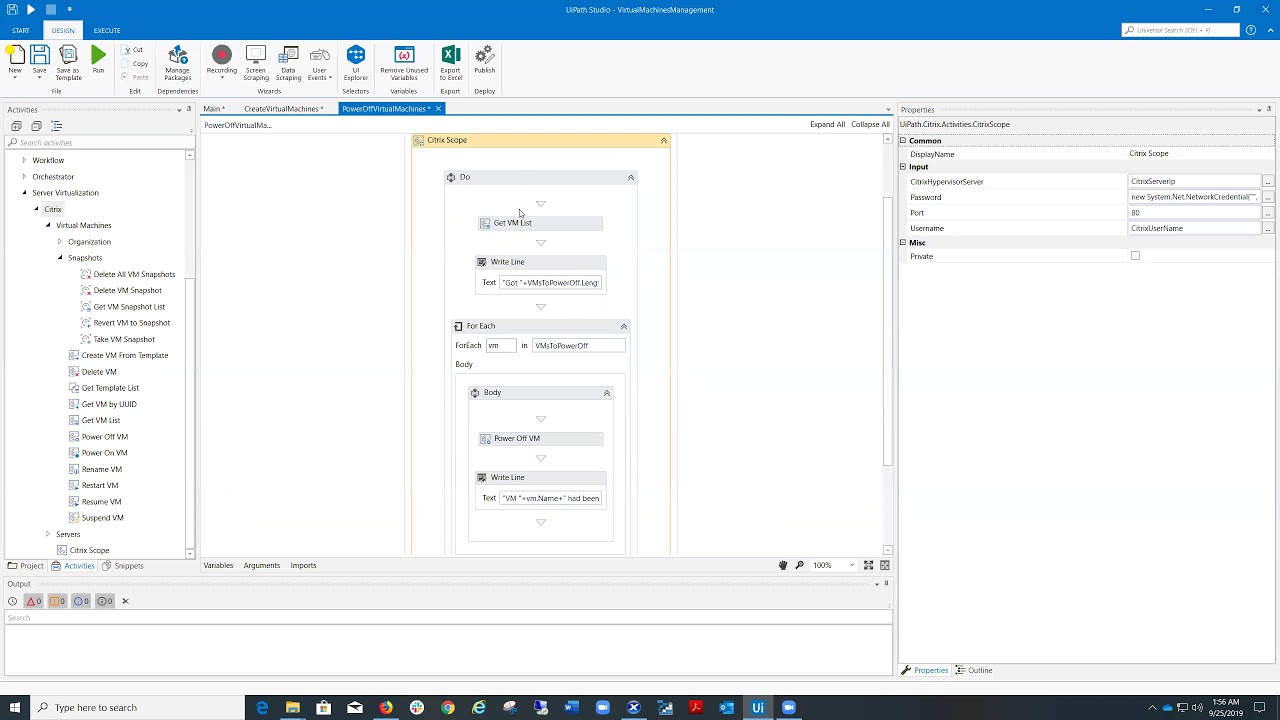This screenshot has height=720, width=1280.
Task: Switch to the Snippets panel tab
Action: click(x=123, y=566)
